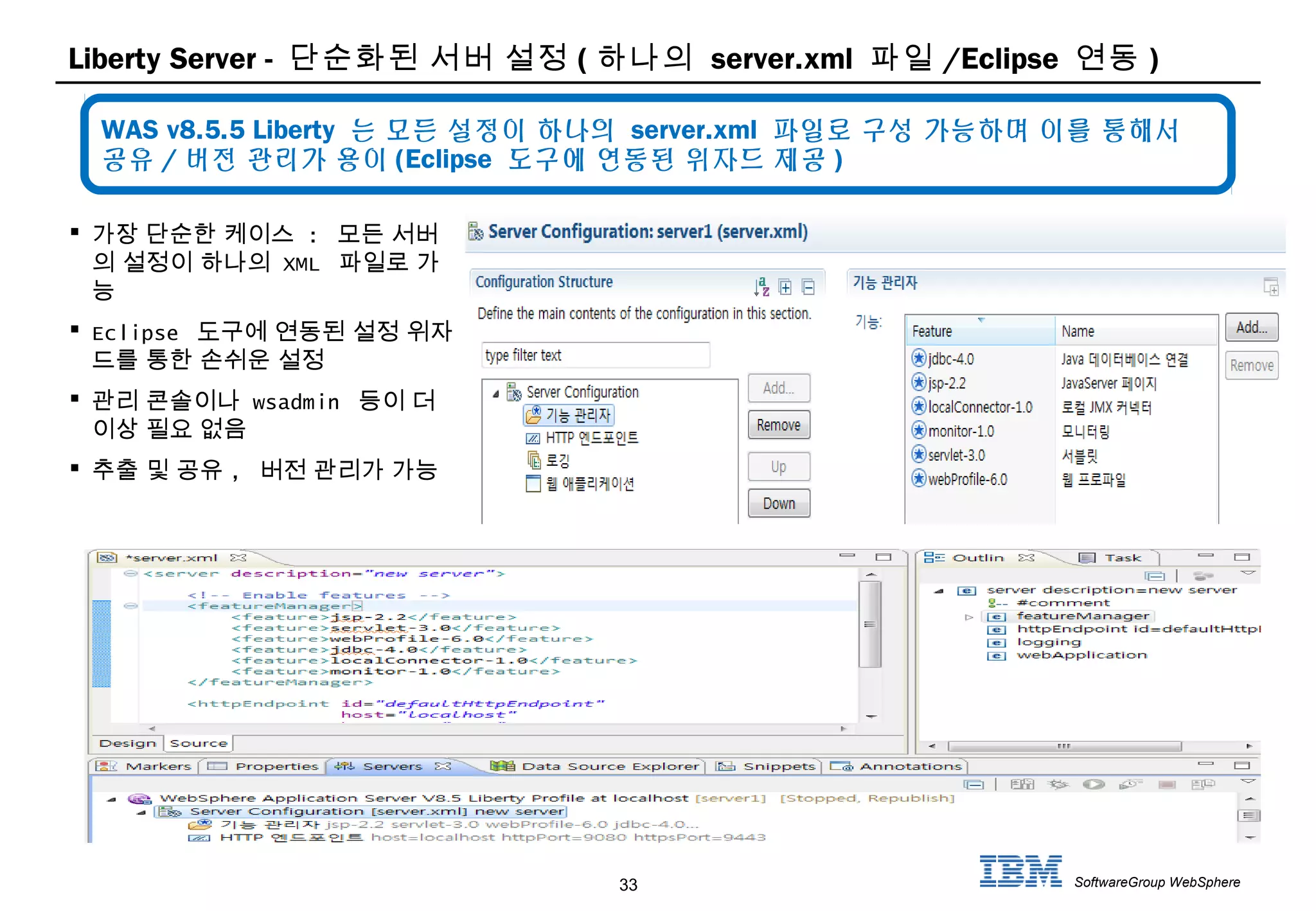Click the Collapse All icon in the Servers toolbar

[x=974, y=784]
